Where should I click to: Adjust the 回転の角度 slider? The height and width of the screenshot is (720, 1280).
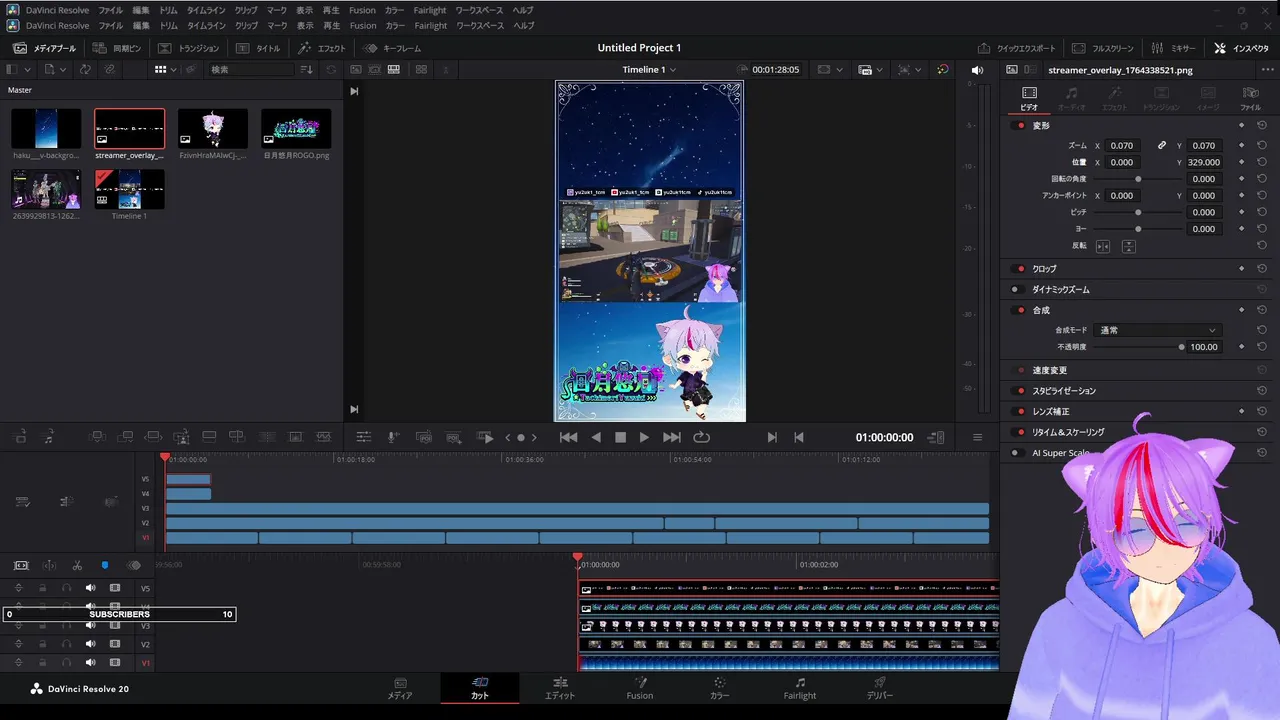(x=1138, y=179)
